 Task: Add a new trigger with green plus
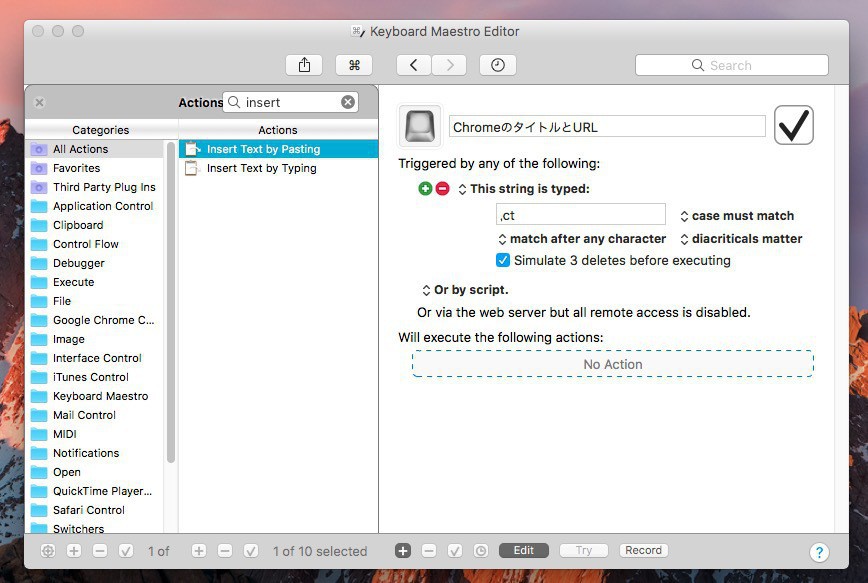(425, 189)
